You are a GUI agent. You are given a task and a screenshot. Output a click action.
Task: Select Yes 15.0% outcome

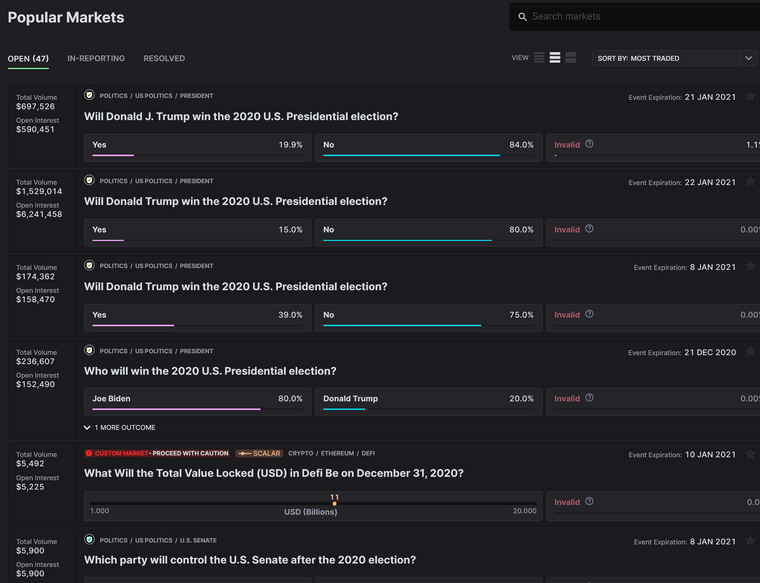tap(197, 233)
